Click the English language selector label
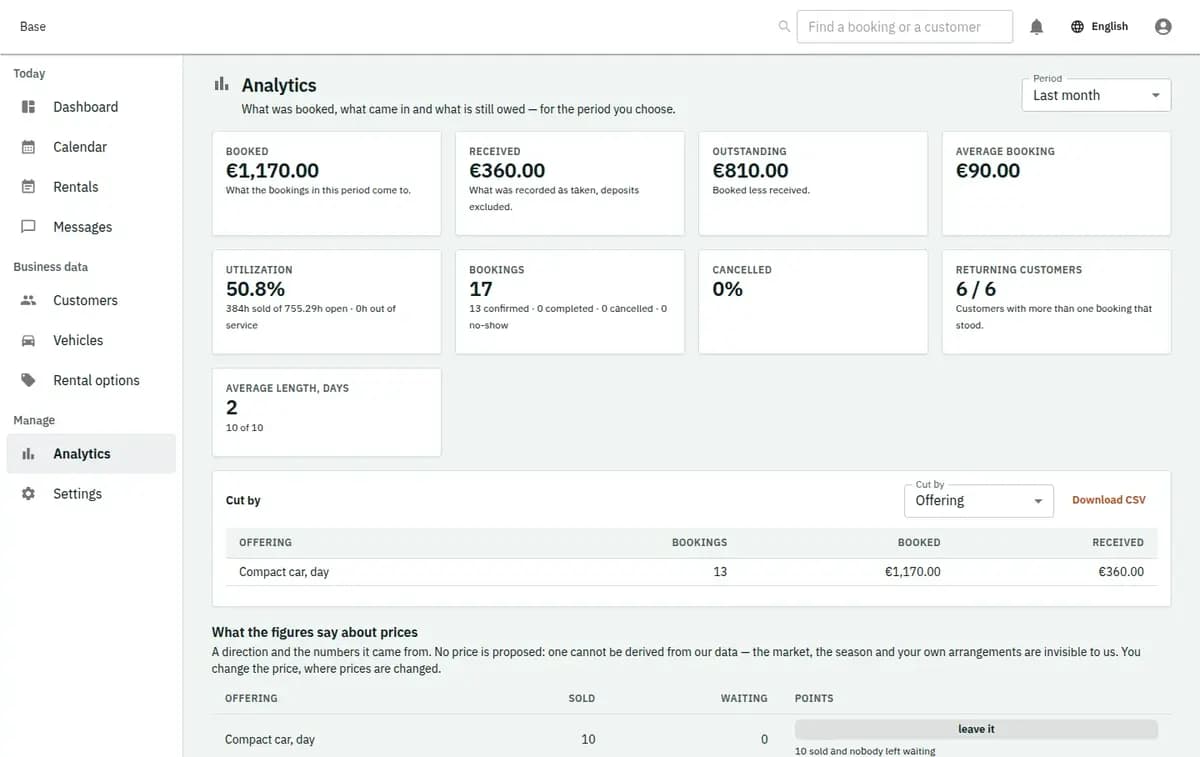Screen dimensions: 1200x757 [x=1109, y=27]
